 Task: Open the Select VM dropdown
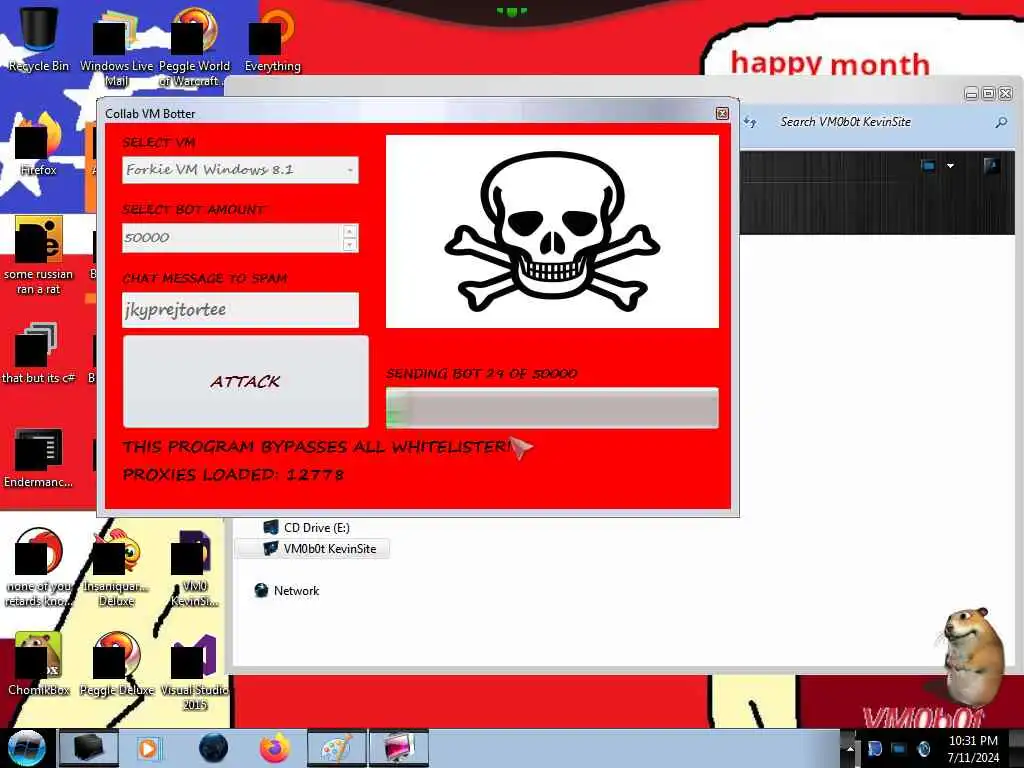coord(240,170)
